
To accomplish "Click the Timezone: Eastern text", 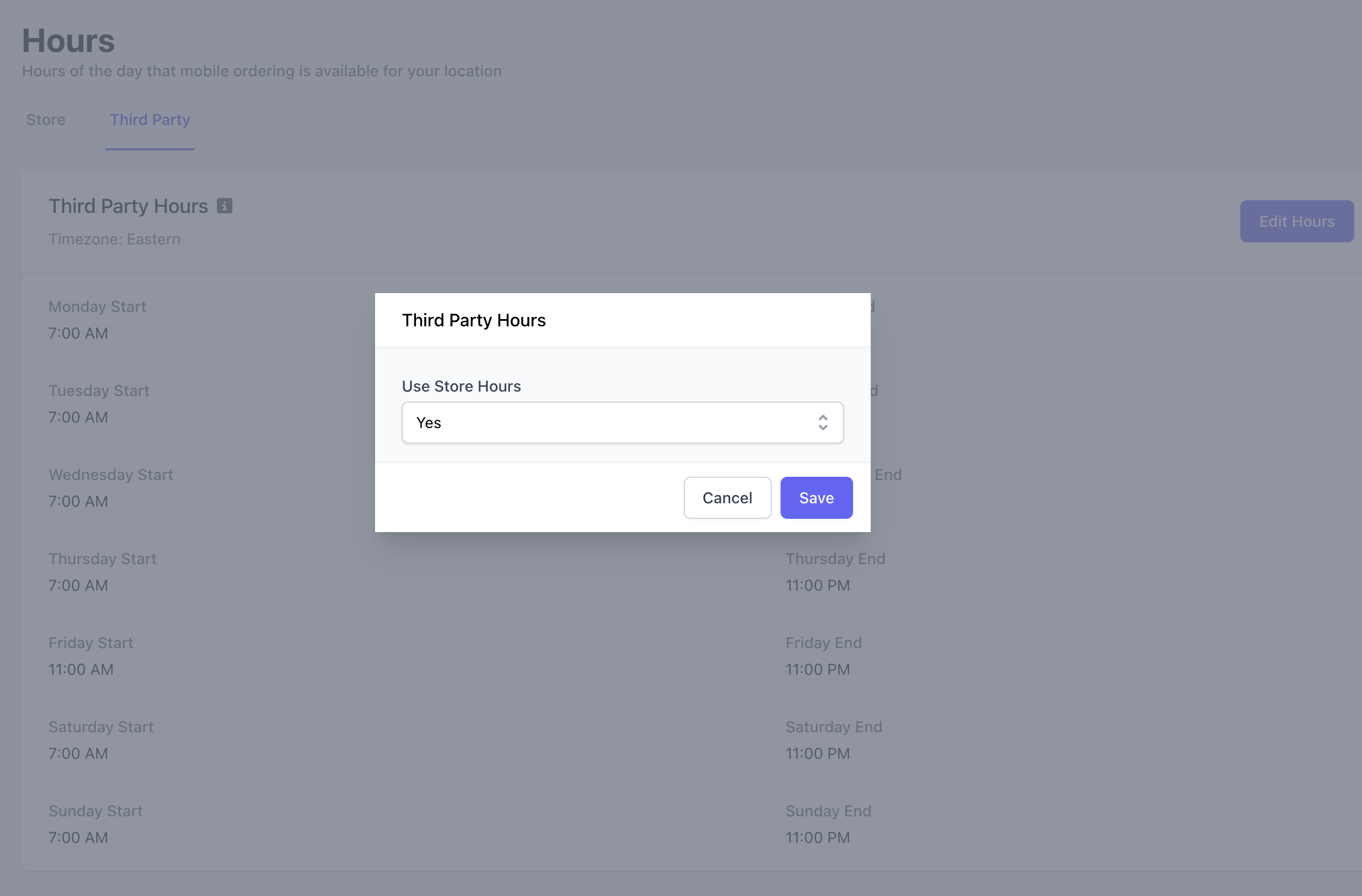I will click(115, 239).
